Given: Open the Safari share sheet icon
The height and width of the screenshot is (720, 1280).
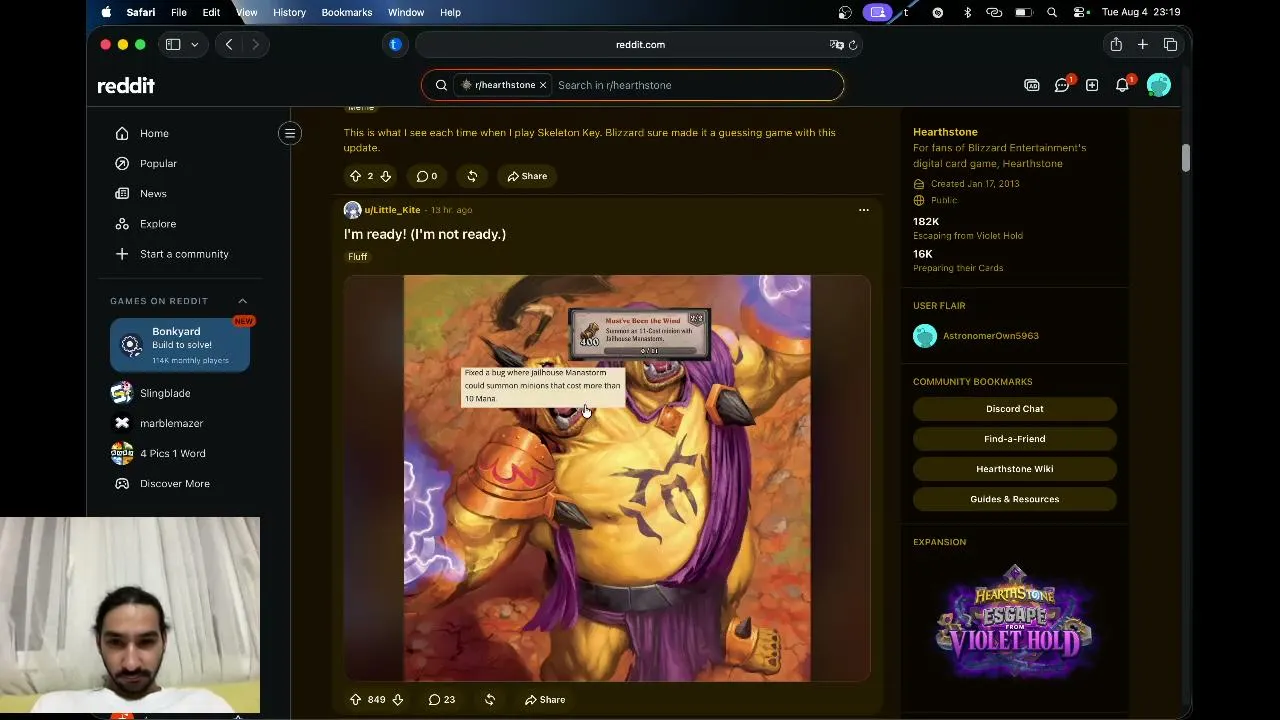Looking at the screenshot, I should click(x=1116, y=44).
